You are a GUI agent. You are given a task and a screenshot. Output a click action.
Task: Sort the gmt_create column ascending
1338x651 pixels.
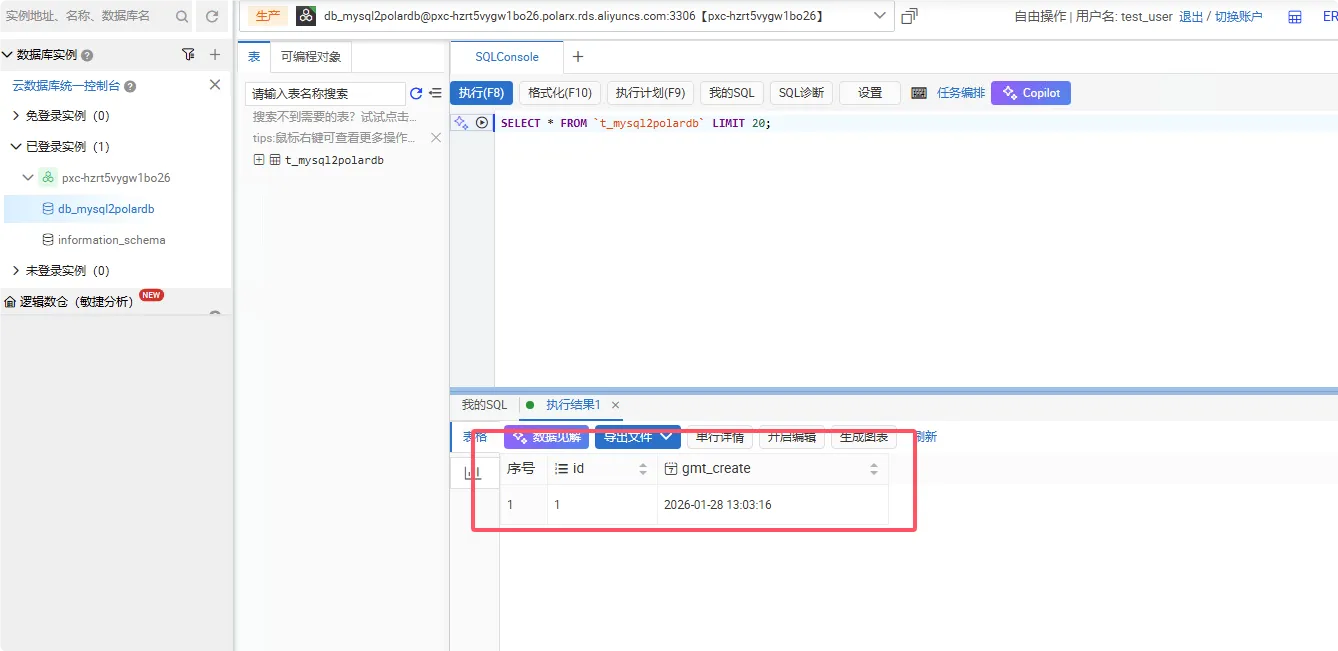click(x=873, y=467)
